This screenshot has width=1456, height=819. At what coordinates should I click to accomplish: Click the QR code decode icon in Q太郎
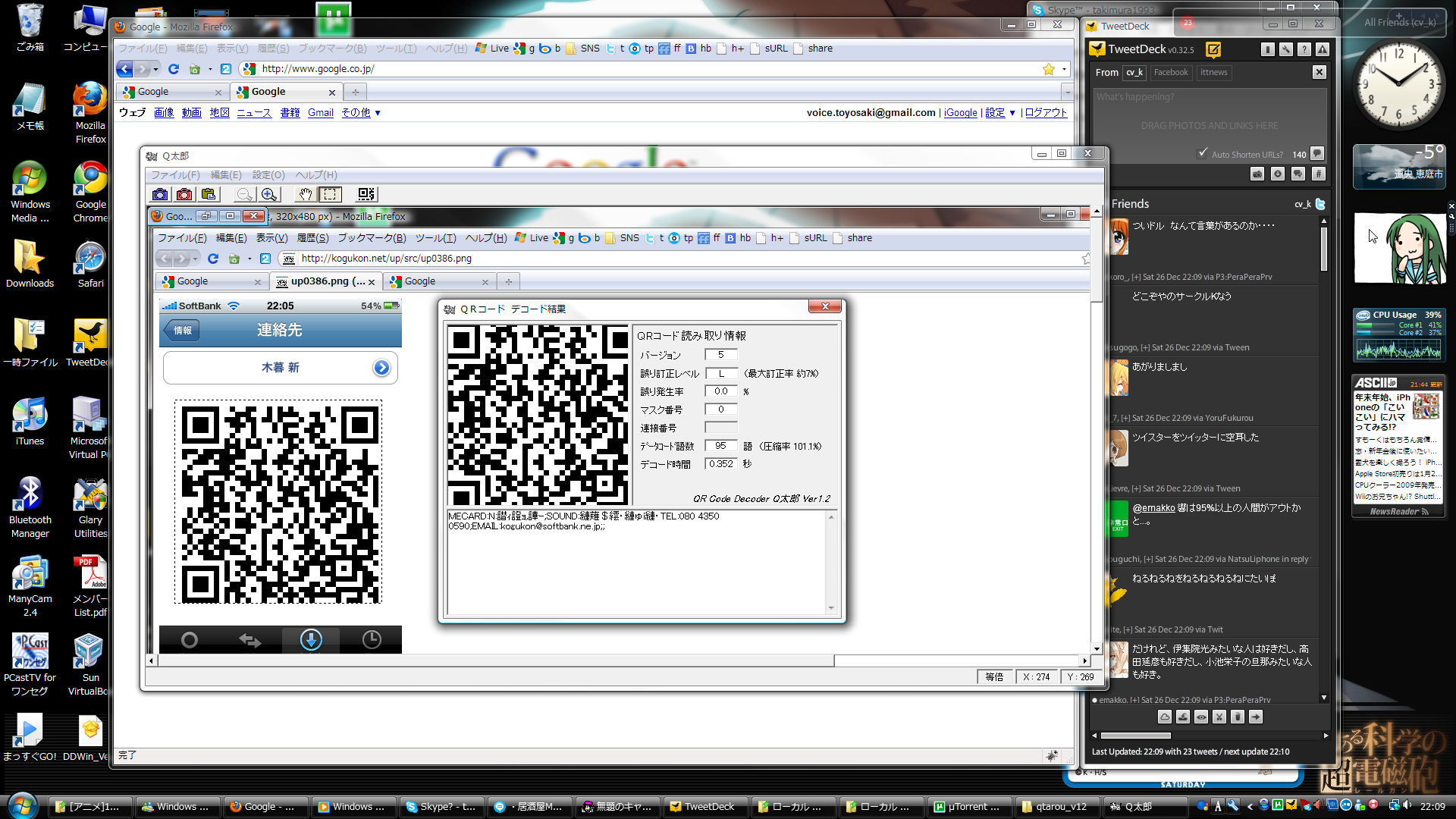(x=366, y=195)
